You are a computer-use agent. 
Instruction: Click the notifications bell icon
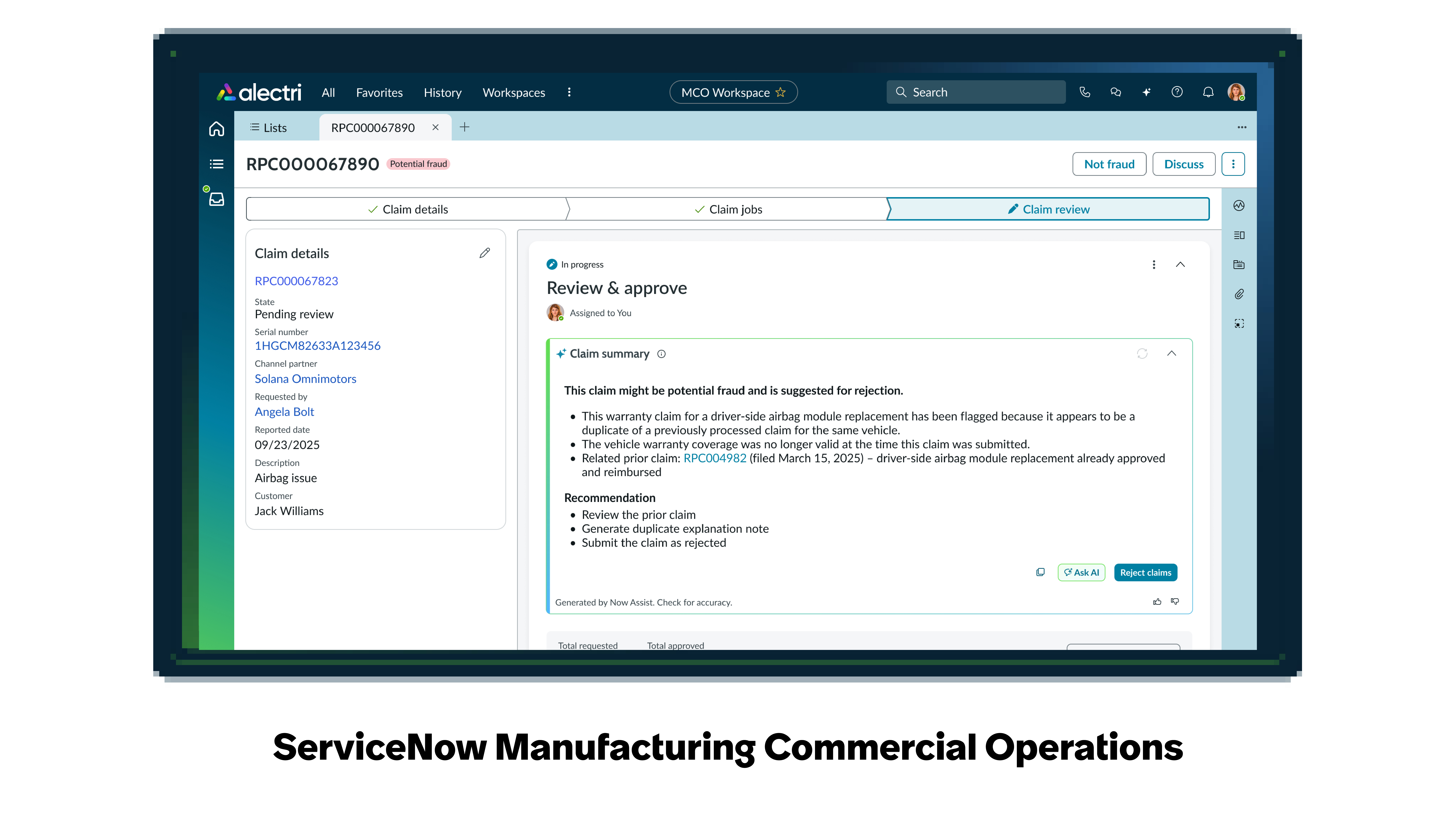pos(1208,92)
